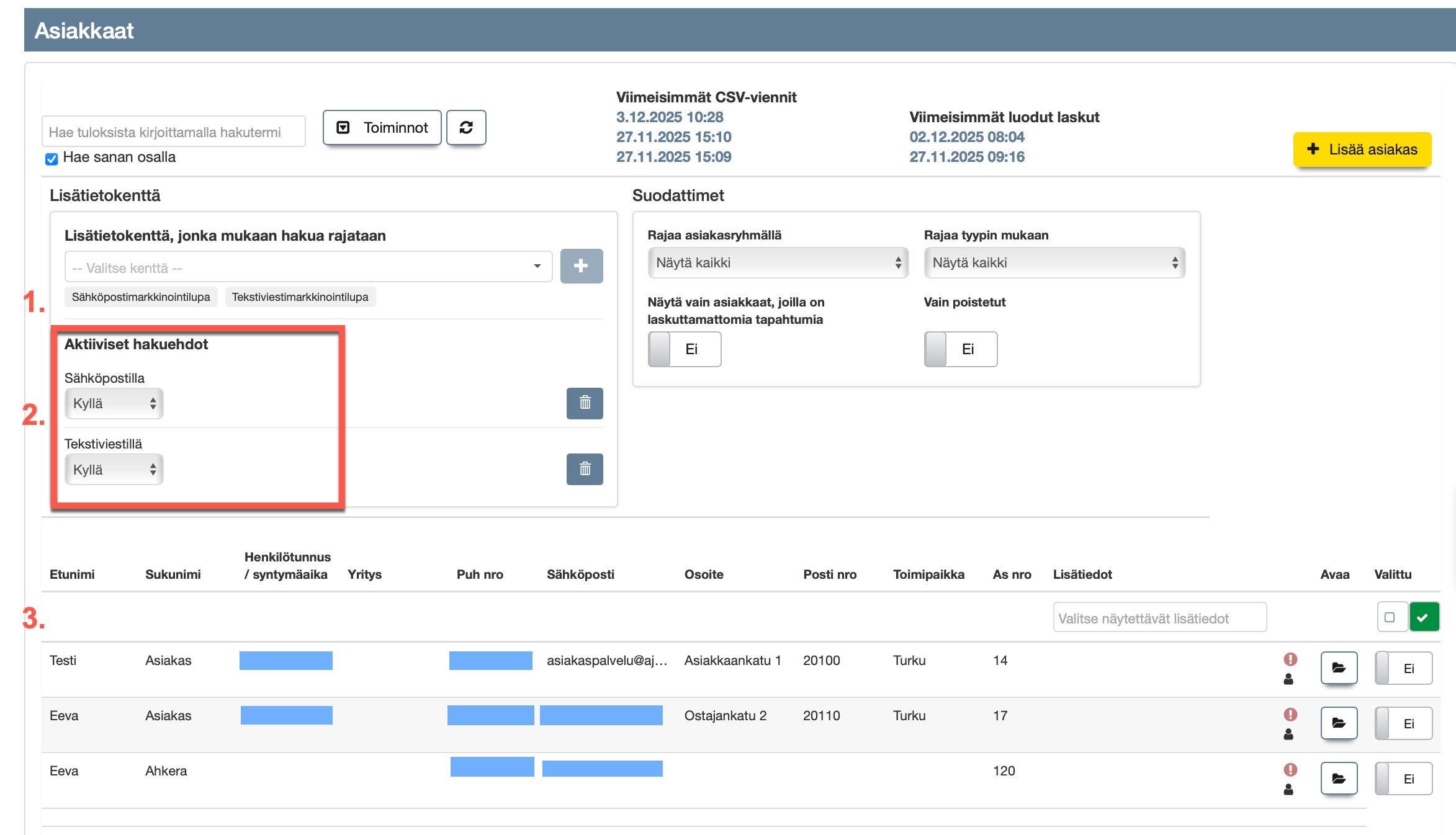The width and height of the screenshot is (1456, 835).
Task: Uncheck Hae sanan osalla checkbox
Action: [x=52, y=159]
